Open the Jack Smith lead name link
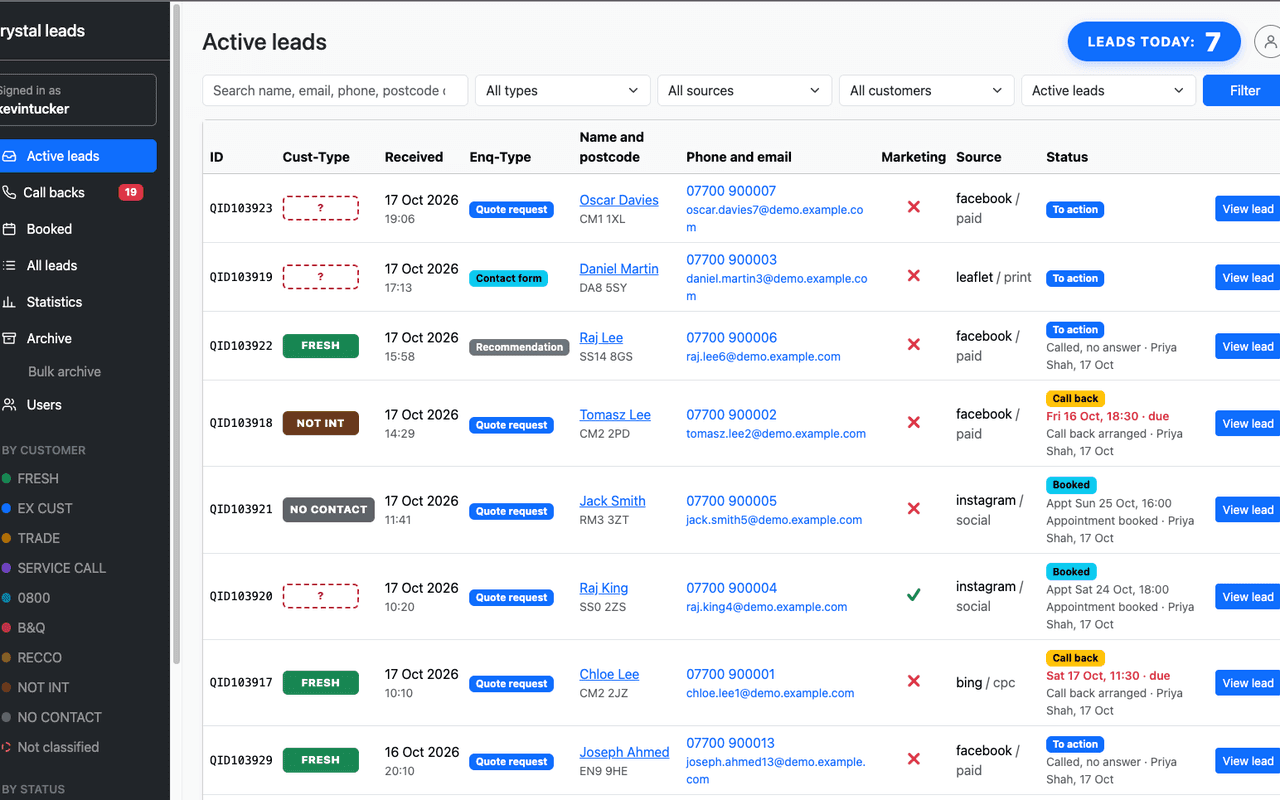 pos(612,501)
